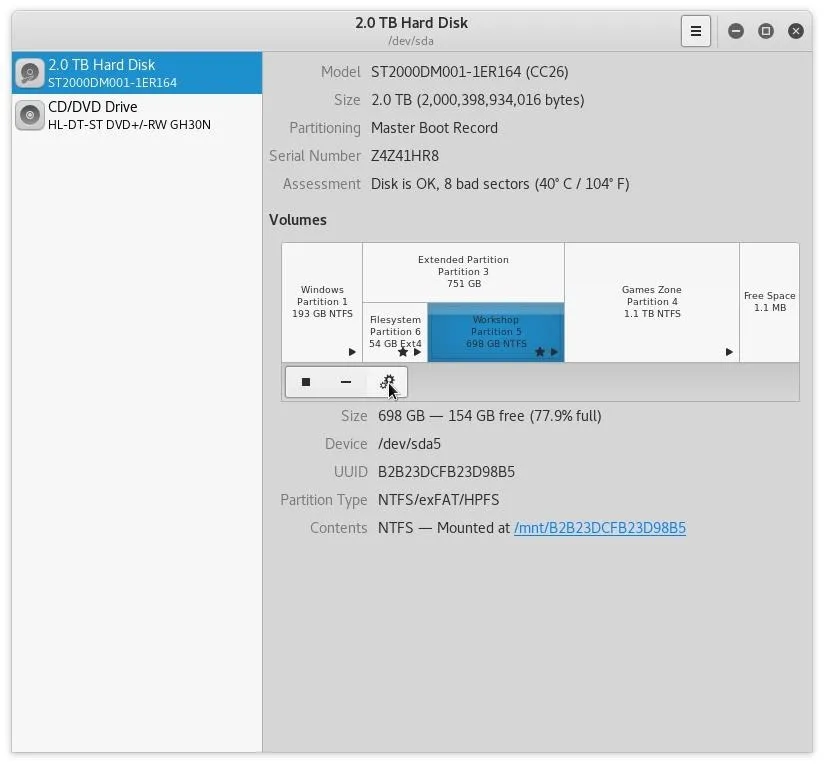Select the Free Space 1.1 MB block
The image size is (824, 765).
click(769, 302)
